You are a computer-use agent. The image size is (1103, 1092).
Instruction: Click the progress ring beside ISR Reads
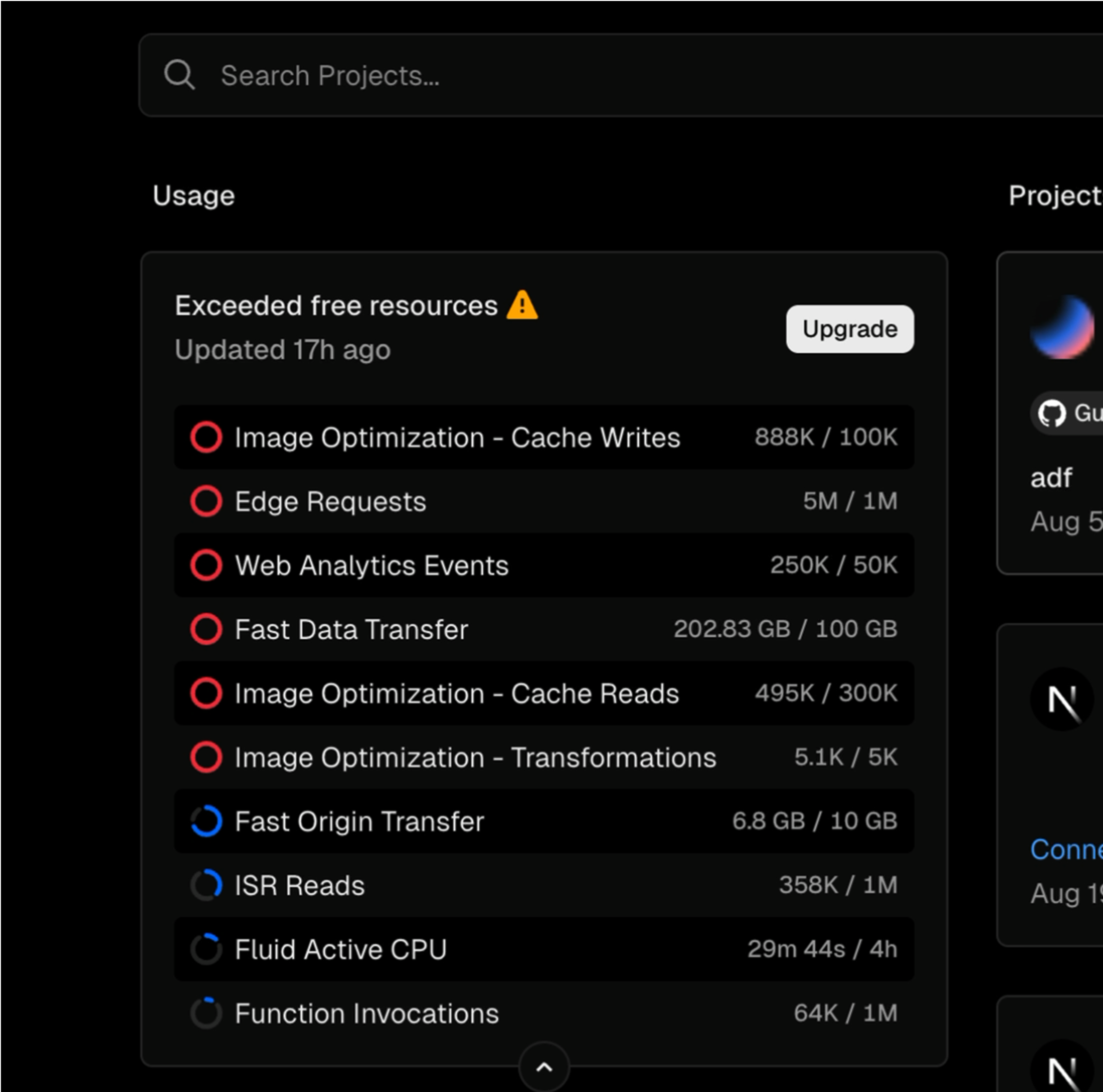coord(206,885)
